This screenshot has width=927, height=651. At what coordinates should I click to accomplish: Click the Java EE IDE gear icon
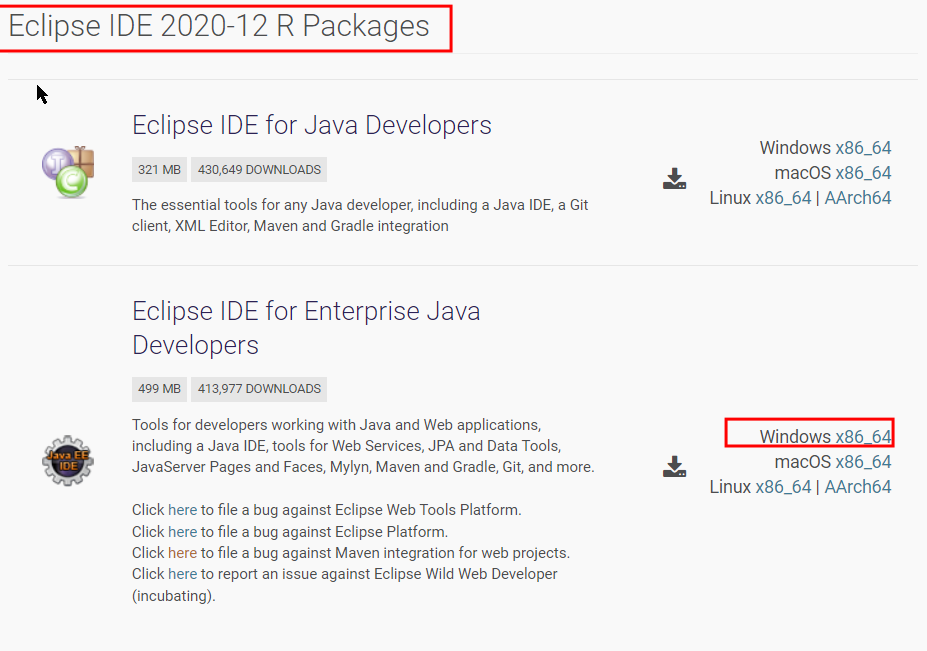click(68, 461)
